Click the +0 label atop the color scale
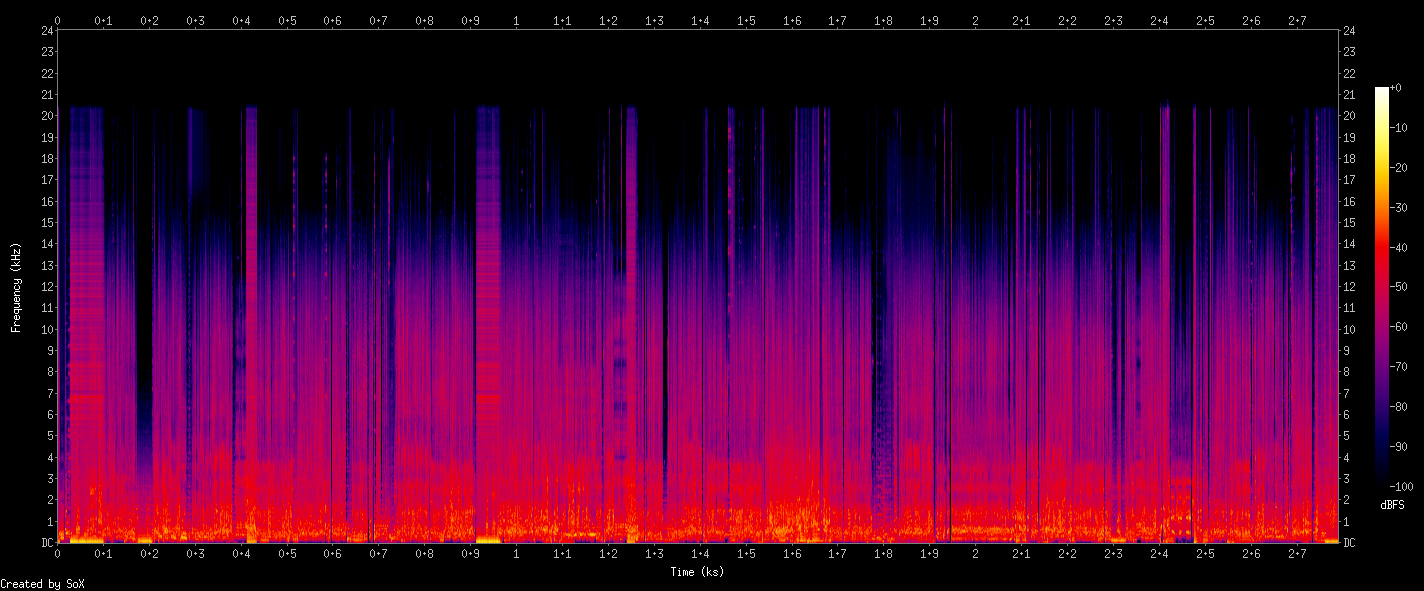 point(1396,88)
